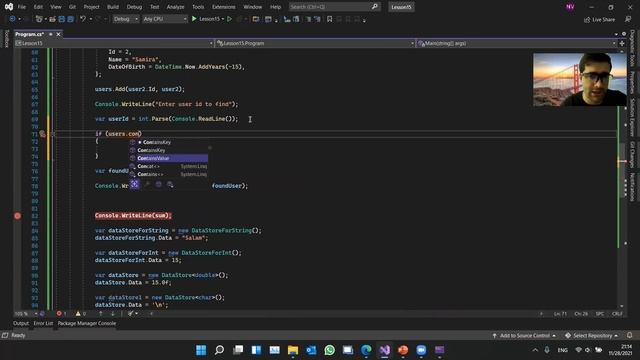This screenshot has width=640, height=360.
Task: Open the Main(string[] args) member dropdown
Action: [x=517, y=43]
